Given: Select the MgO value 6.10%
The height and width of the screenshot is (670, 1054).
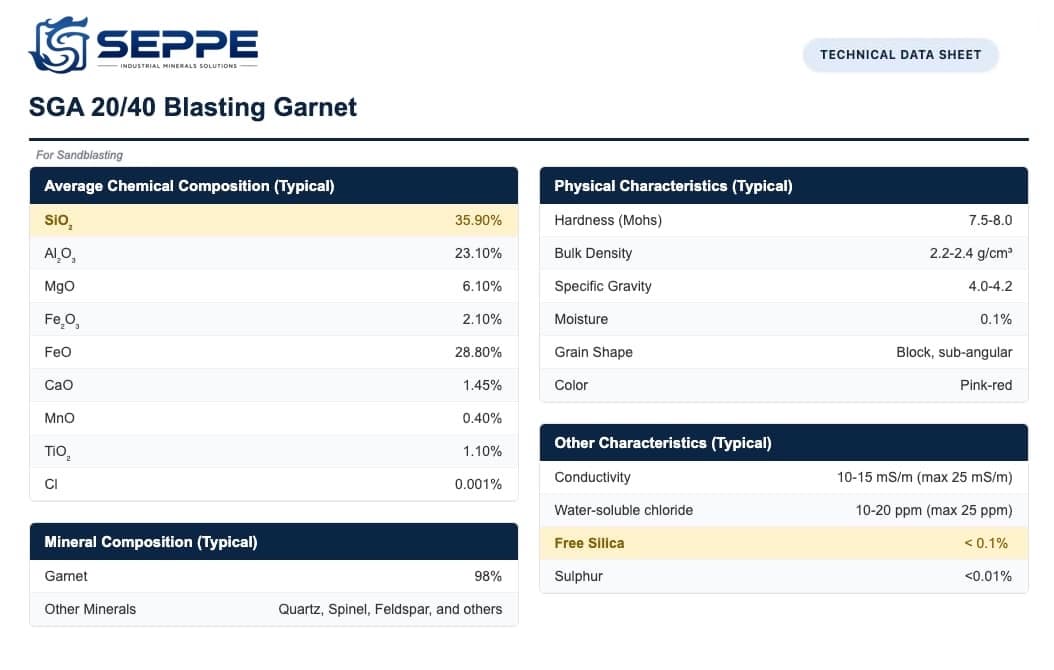Looking at the screenshot, I should (x=481, y=286).
